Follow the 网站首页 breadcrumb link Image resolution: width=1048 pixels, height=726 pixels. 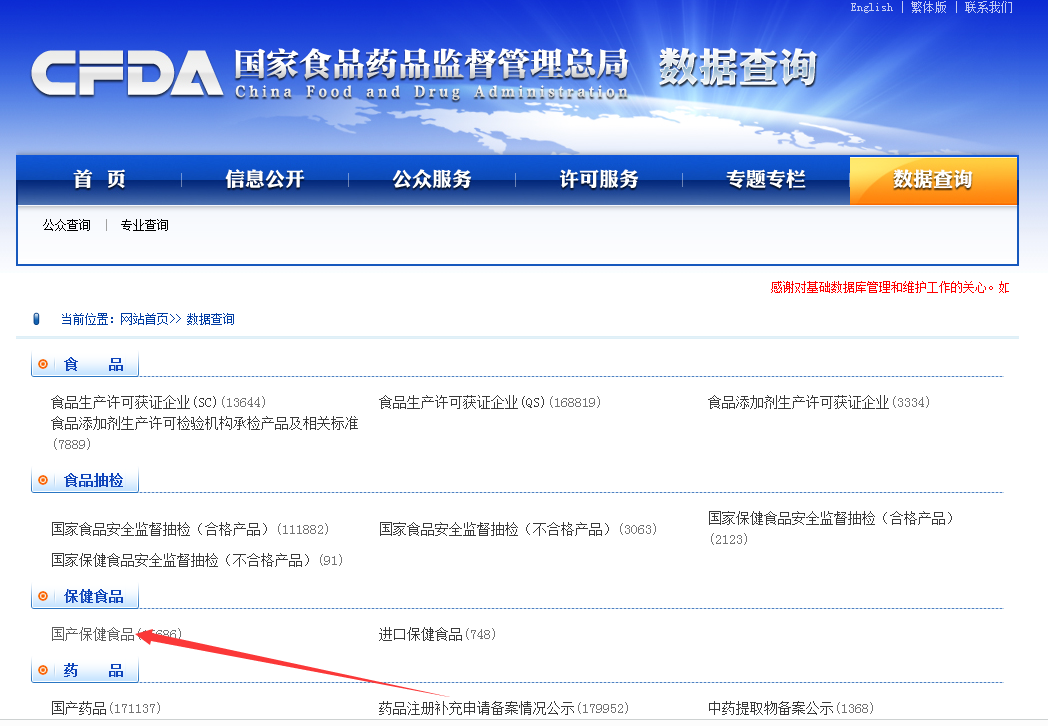144,319
